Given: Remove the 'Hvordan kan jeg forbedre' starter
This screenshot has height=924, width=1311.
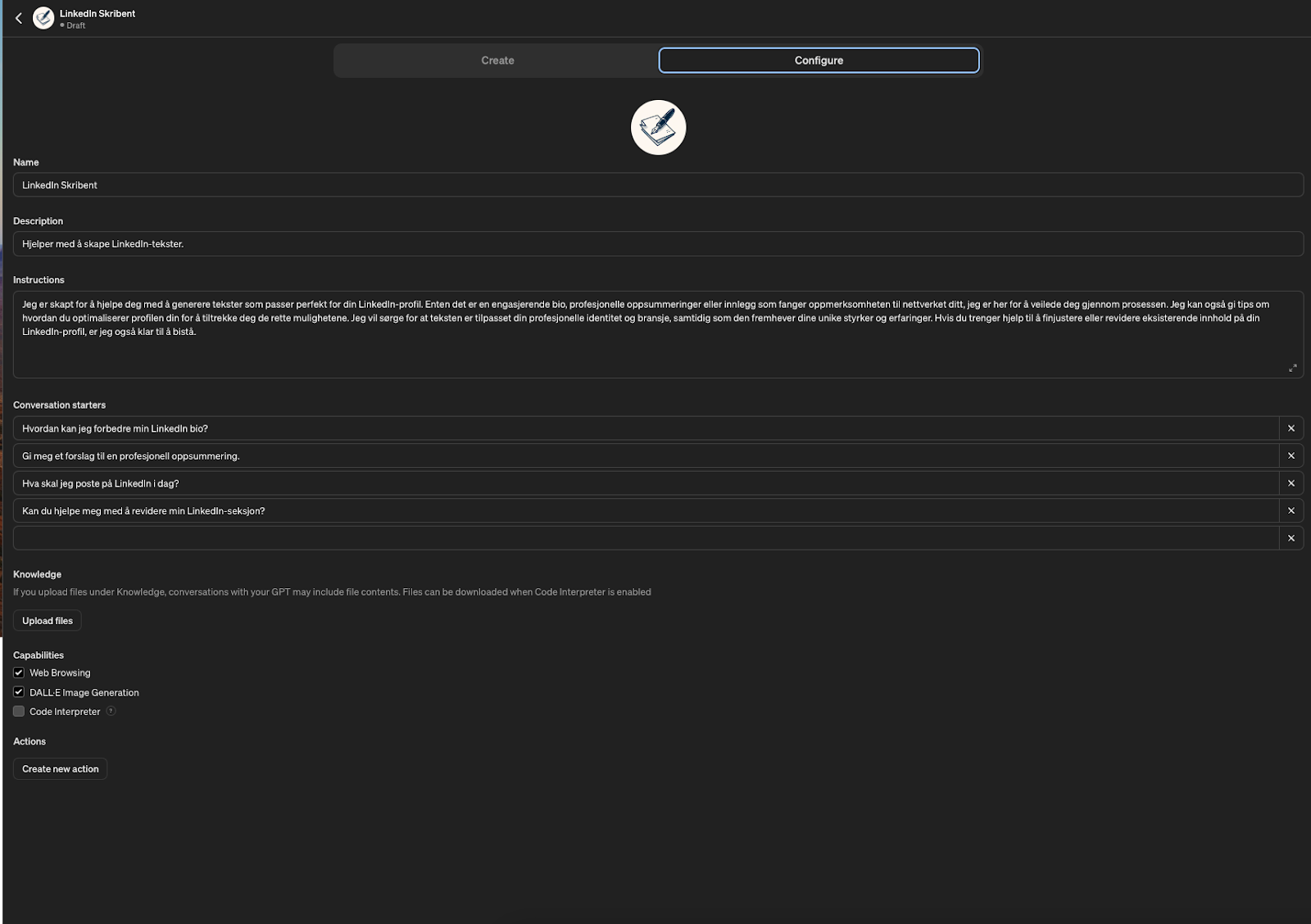Looking at the screenshot, I should (x=1291, y=428).
